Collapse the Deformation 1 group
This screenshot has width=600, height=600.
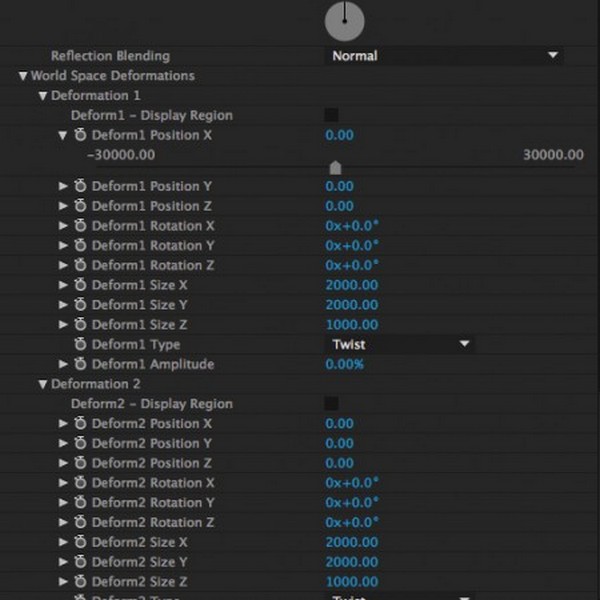[x=43, y=96]
